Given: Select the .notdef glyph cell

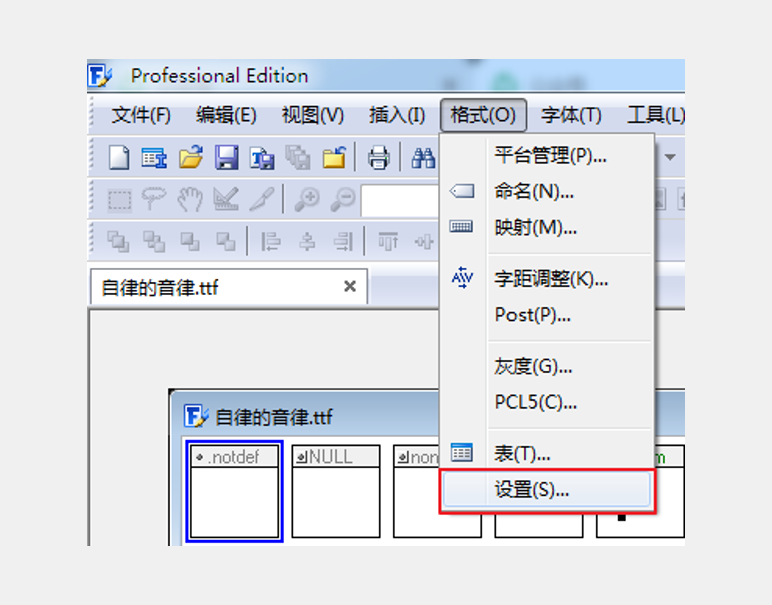Looking at the screenshot, I should 234,491.
